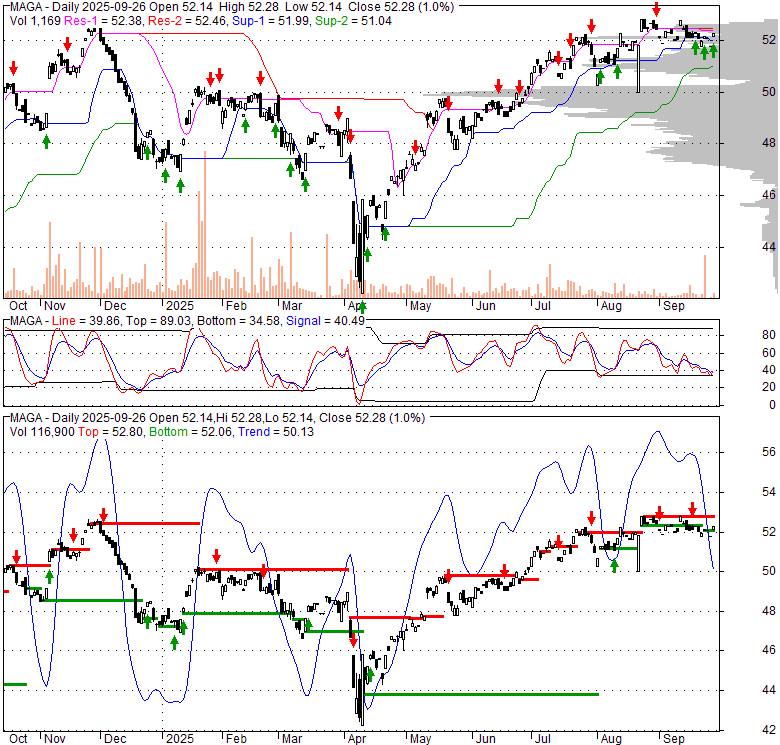
Task: Click the "80" level on the oscillator axis
Action: [769, 335]
